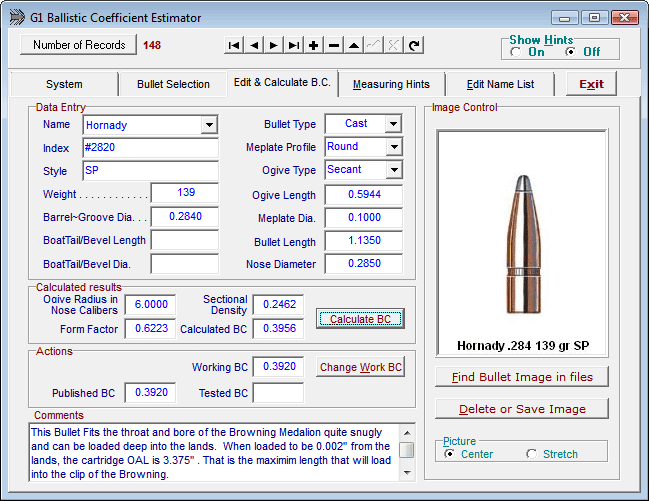Click the comments scrollbar down arrow
Screen dimensions: 649x501
(407, 473)
